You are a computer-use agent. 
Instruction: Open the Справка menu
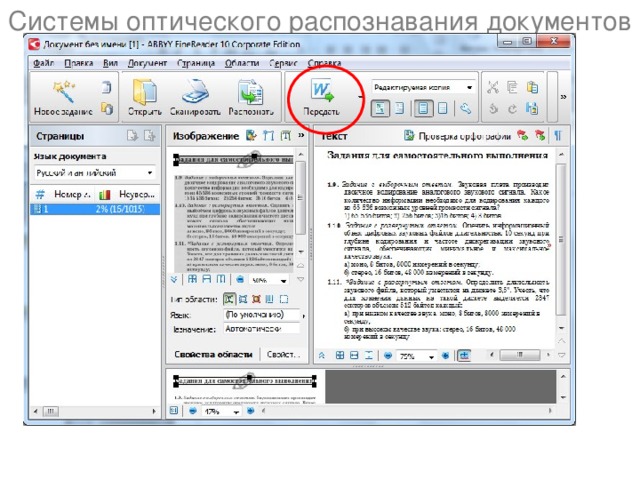(324, 63)
